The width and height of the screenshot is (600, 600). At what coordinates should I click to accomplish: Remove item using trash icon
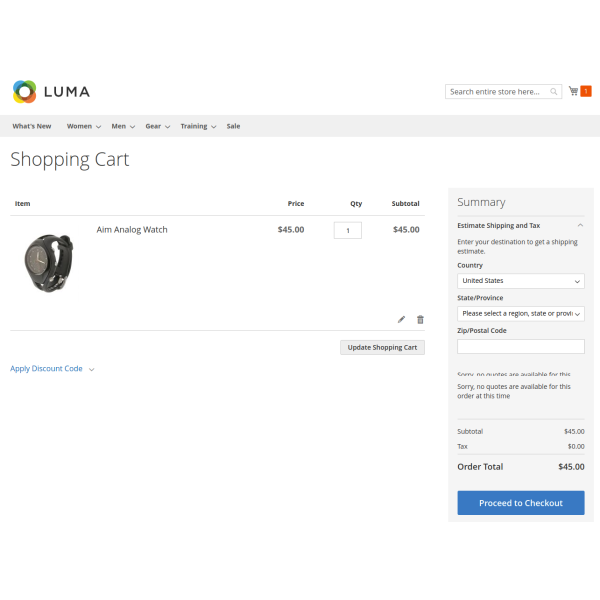420,319
